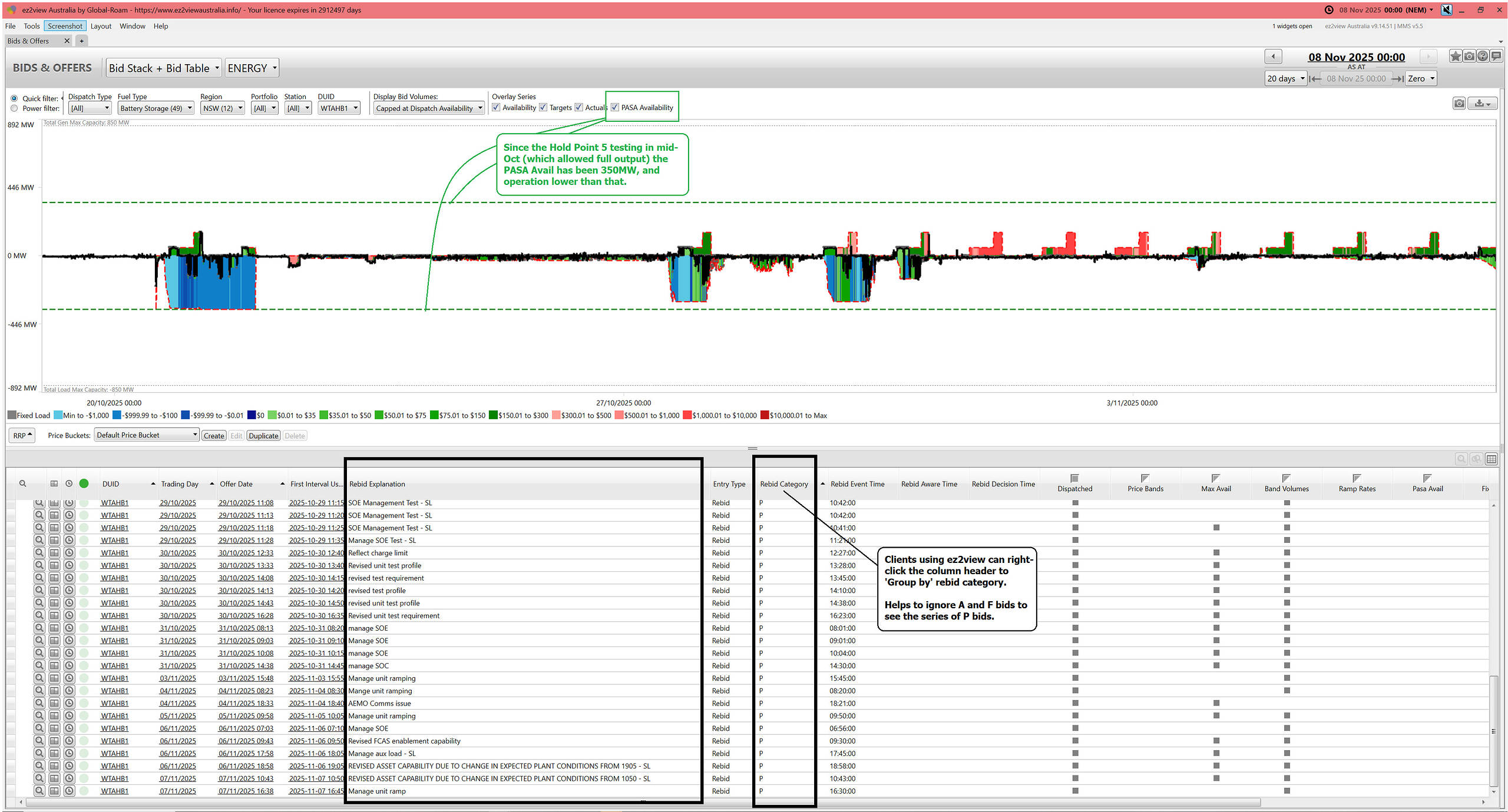Click the help question mark icon
This screenshot has height=812, width=1508.
click(x=1483, y=57)
